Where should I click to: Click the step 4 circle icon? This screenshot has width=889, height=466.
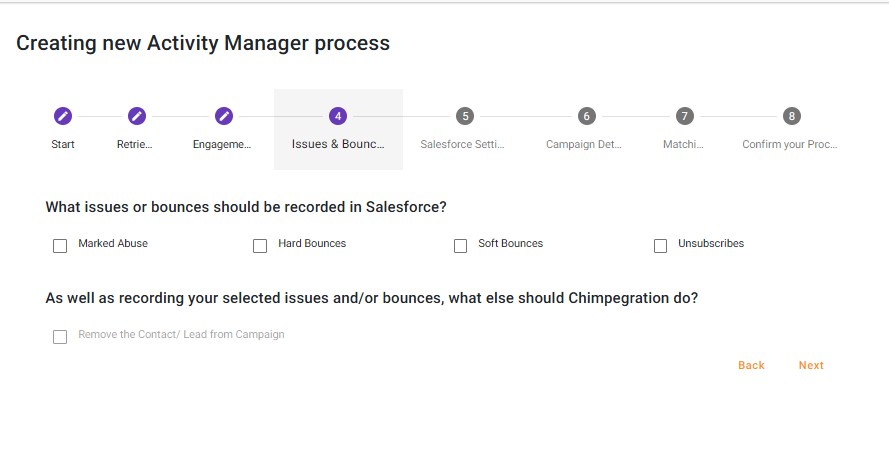(x=338, y=116)
